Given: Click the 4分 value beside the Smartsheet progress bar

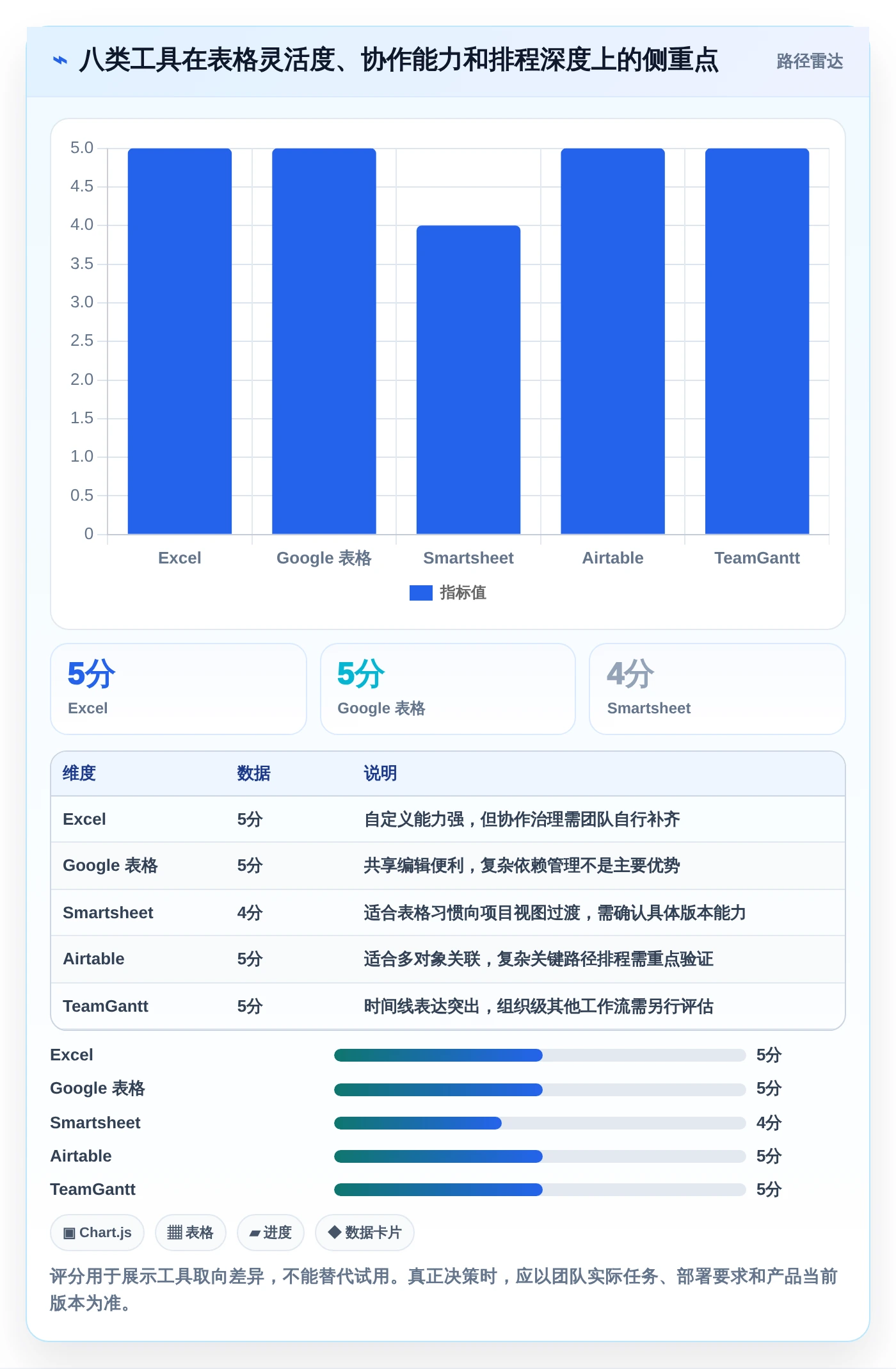Looking at the screenshot, I should click(x=769, y=1122).
